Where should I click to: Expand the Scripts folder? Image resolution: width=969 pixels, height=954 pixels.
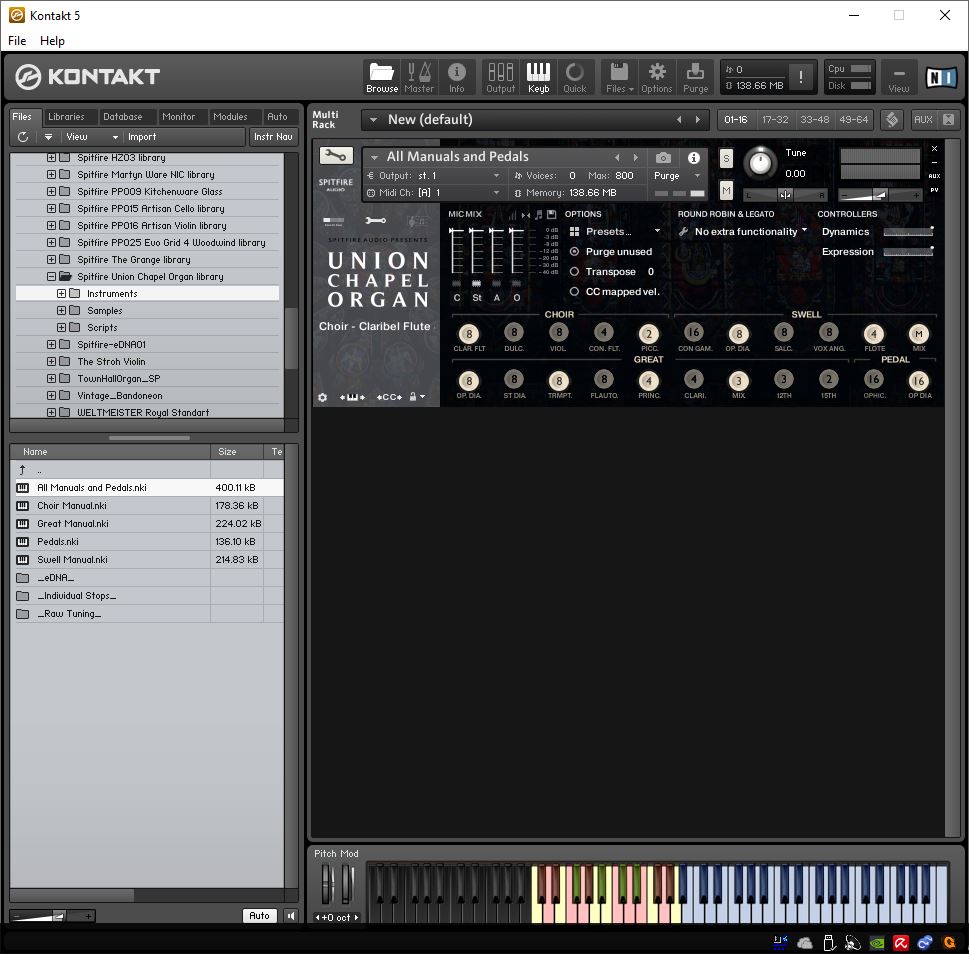click(61, 327)
